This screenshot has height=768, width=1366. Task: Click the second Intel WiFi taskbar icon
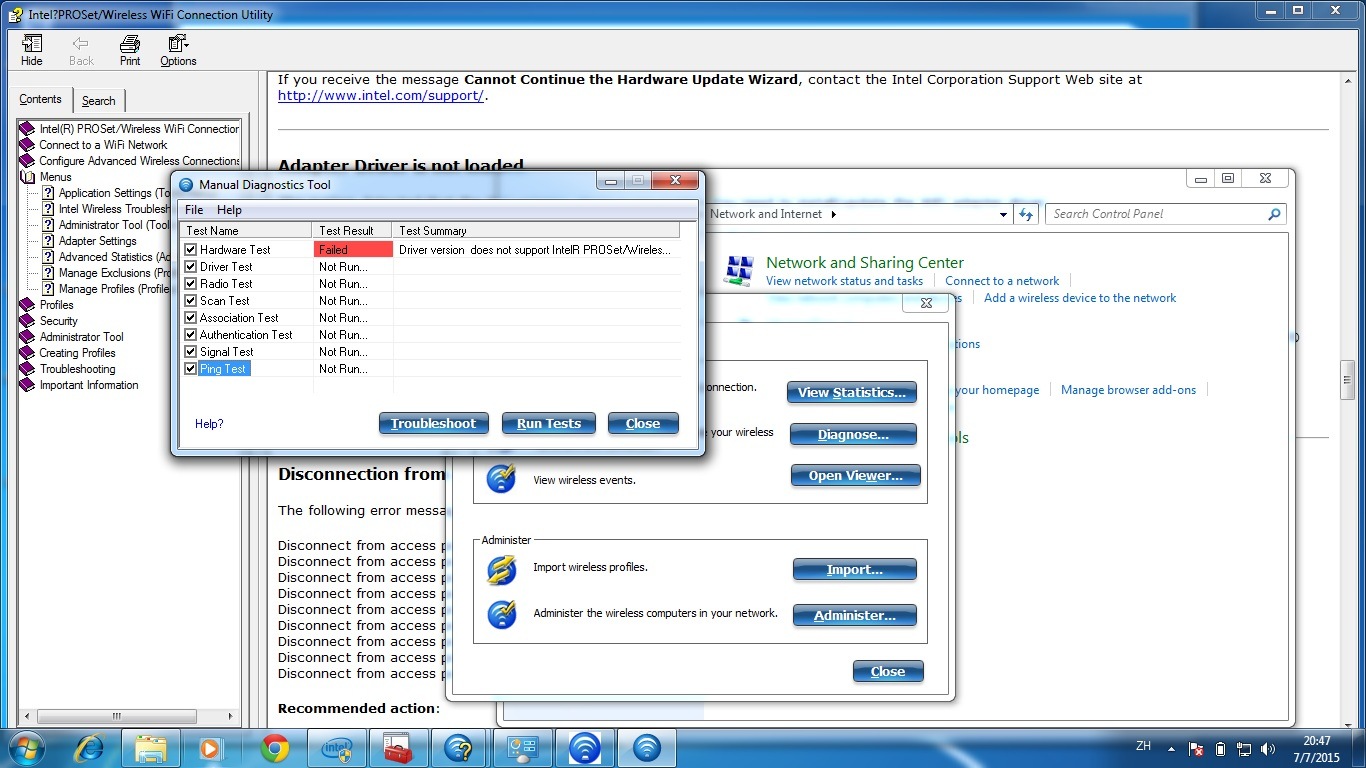(647, 748)
